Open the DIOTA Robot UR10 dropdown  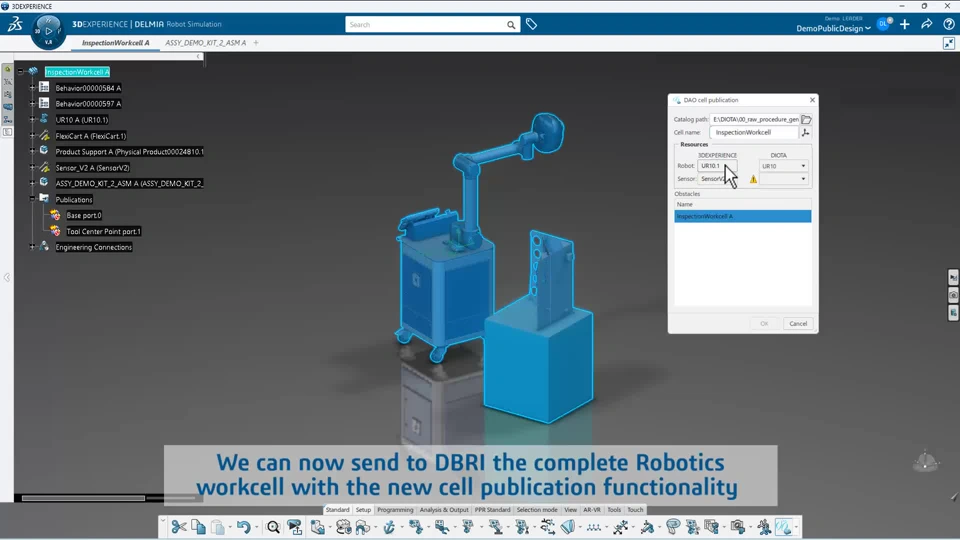784,166
